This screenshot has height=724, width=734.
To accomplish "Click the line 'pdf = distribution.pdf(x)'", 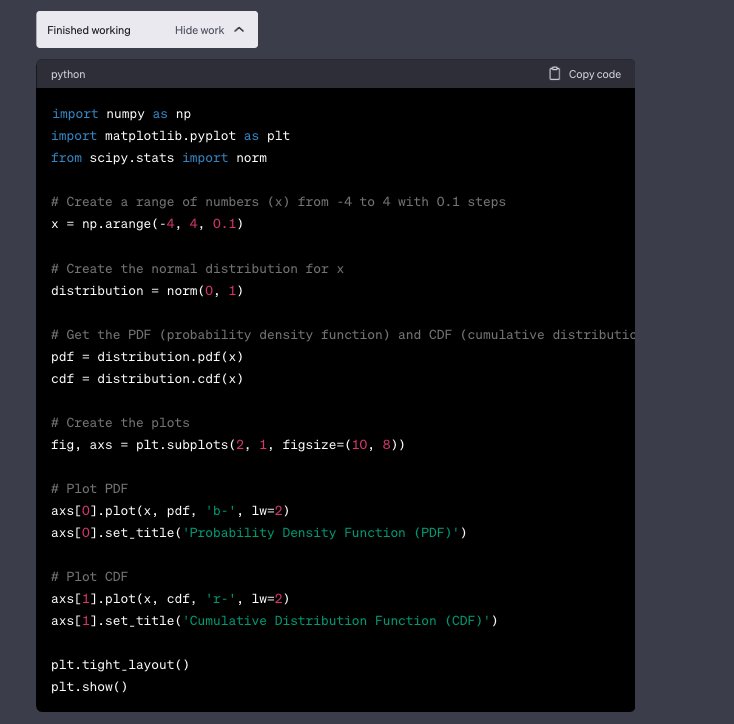I will pyautogui.click(x=147, y=357).
